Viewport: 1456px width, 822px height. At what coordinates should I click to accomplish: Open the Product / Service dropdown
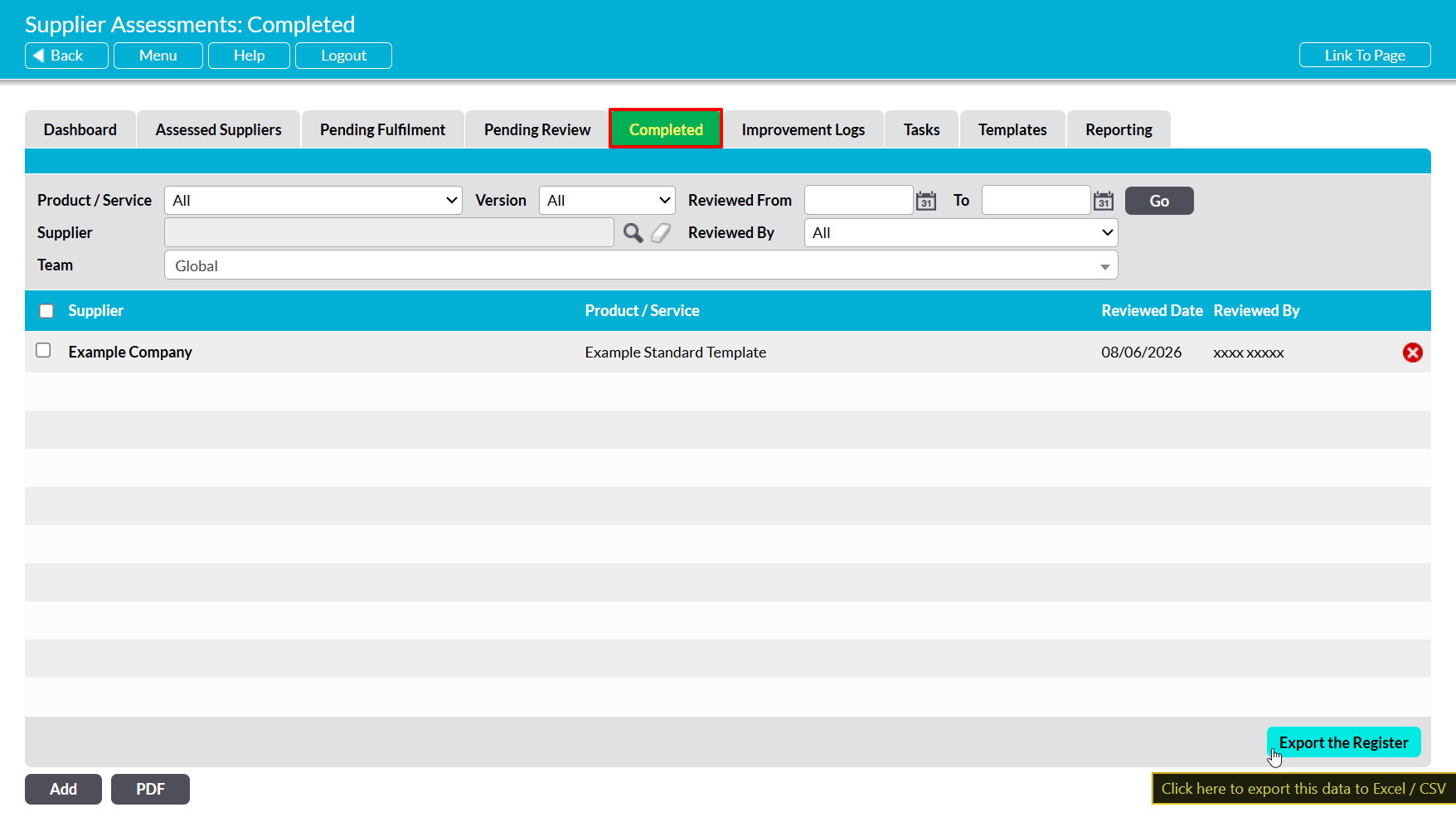[x=313, y=201]
